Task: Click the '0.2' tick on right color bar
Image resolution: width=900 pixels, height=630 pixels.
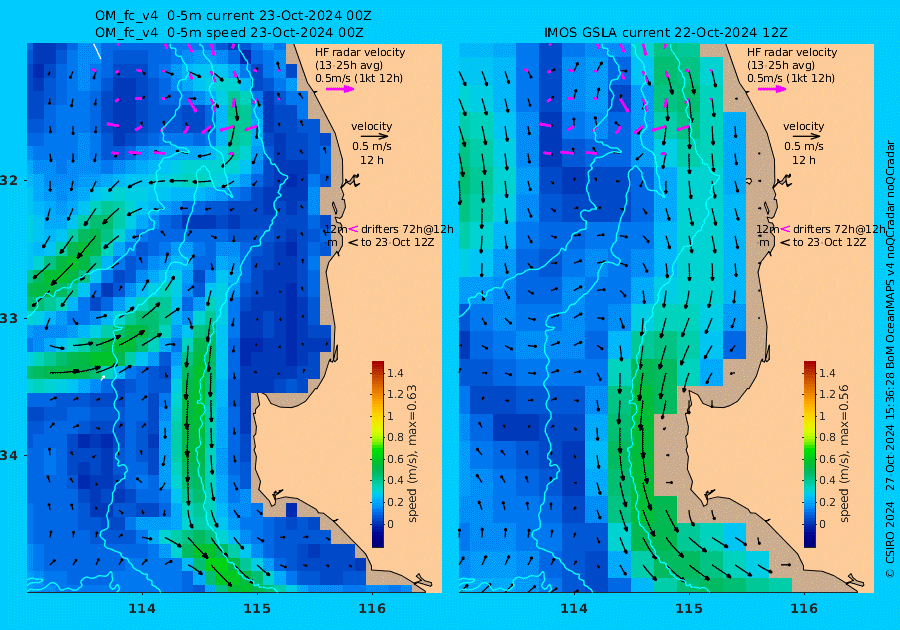Action: point(827,502)
